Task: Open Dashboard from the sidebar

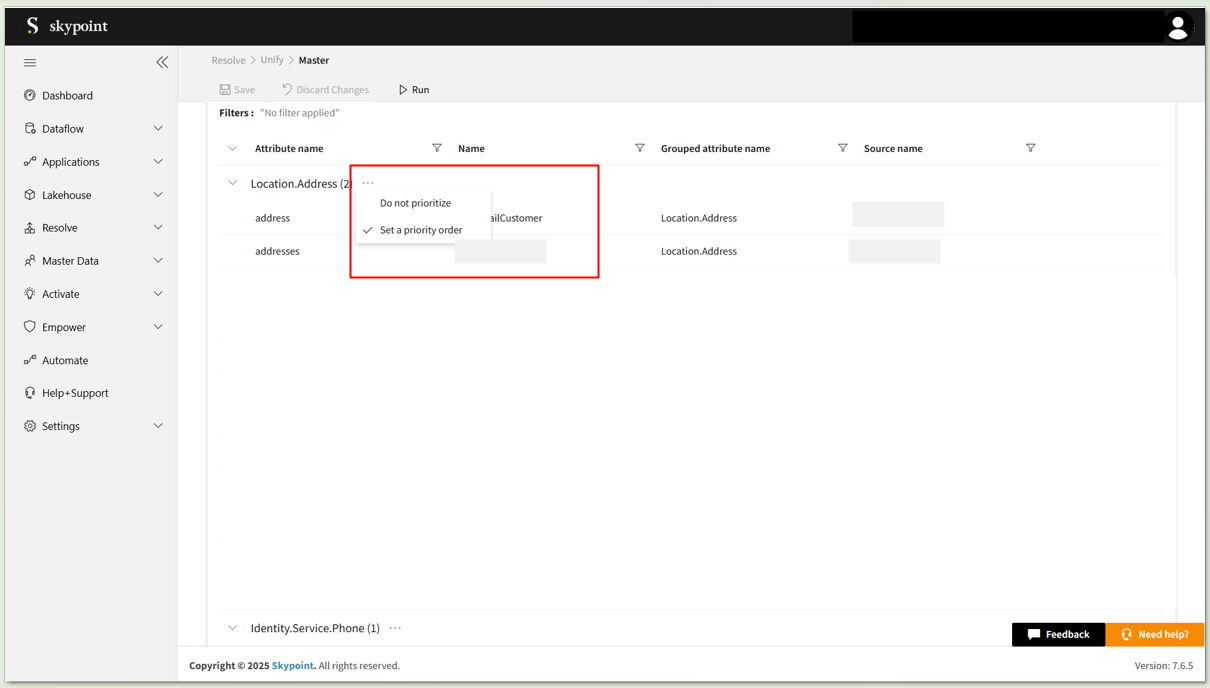Action: (67, 96)
